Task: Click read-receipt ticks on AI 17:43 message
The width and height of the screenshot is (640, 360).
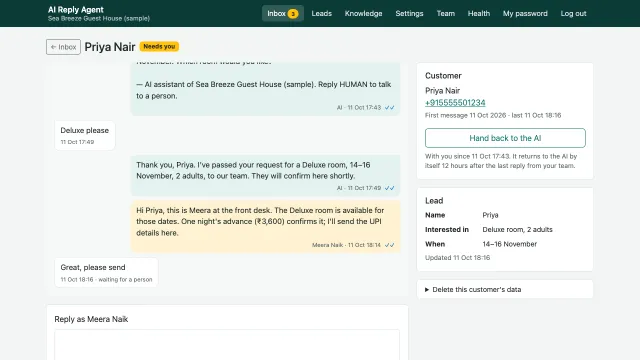Action: 389,108
